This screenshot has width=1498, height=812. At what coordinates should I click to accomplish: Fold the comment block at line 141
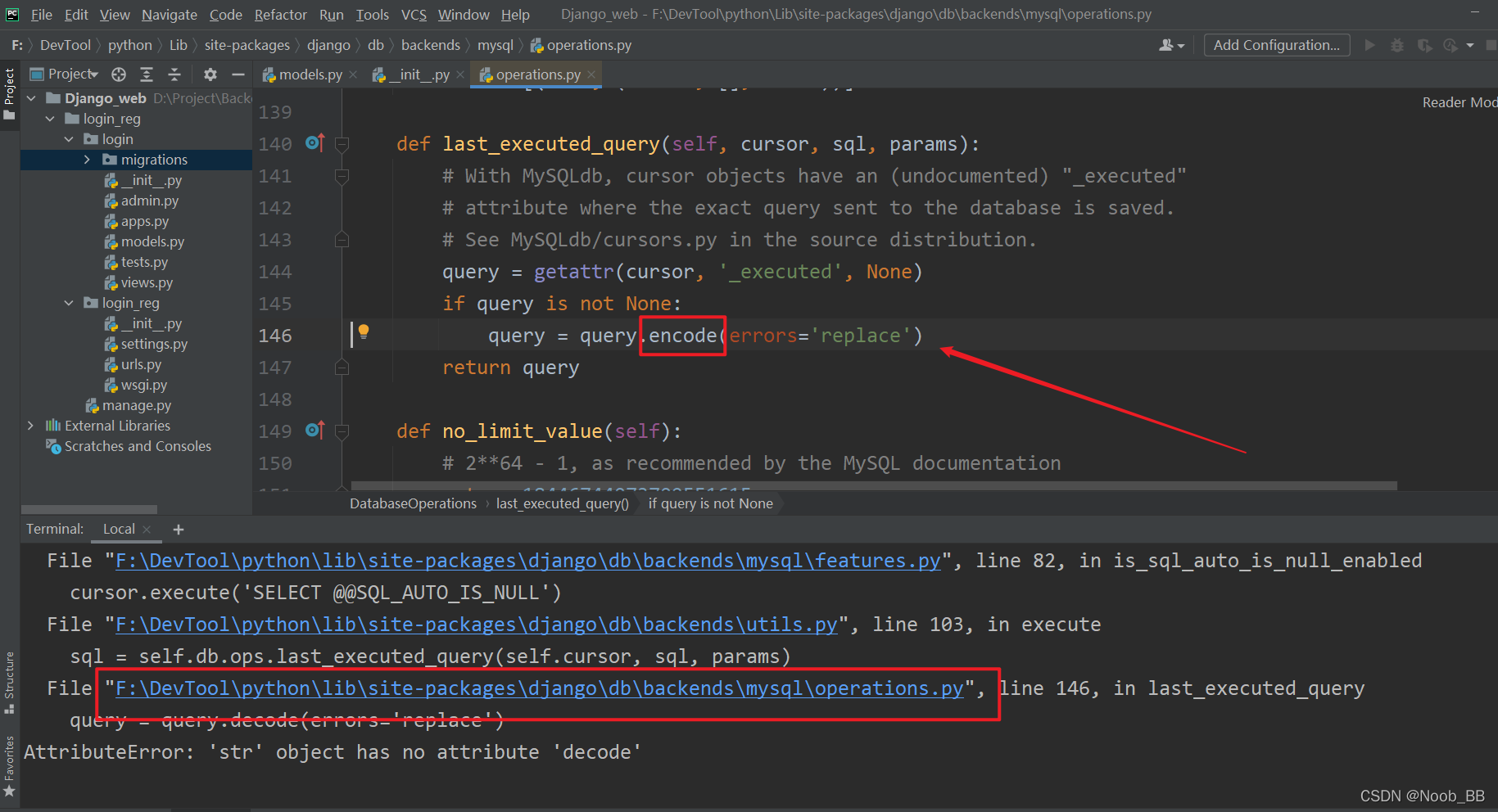(x=342, y=176)
